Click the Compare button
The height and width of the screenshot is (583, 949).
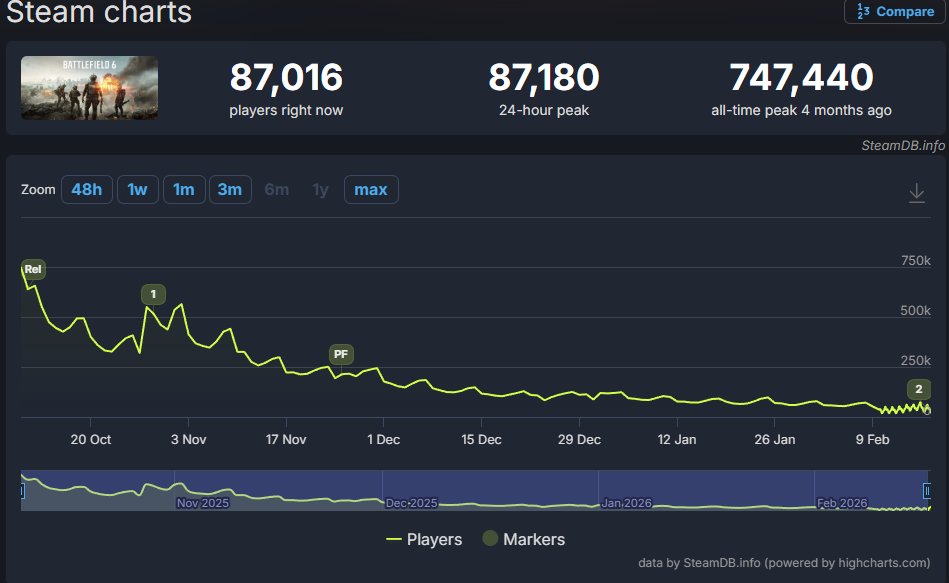(x=895, y=12)
